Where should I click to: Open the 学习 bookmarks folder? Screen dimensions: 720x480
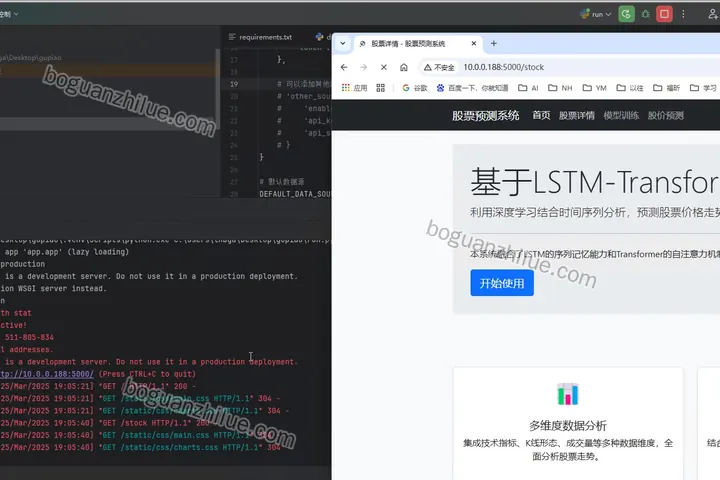[703, 88]
